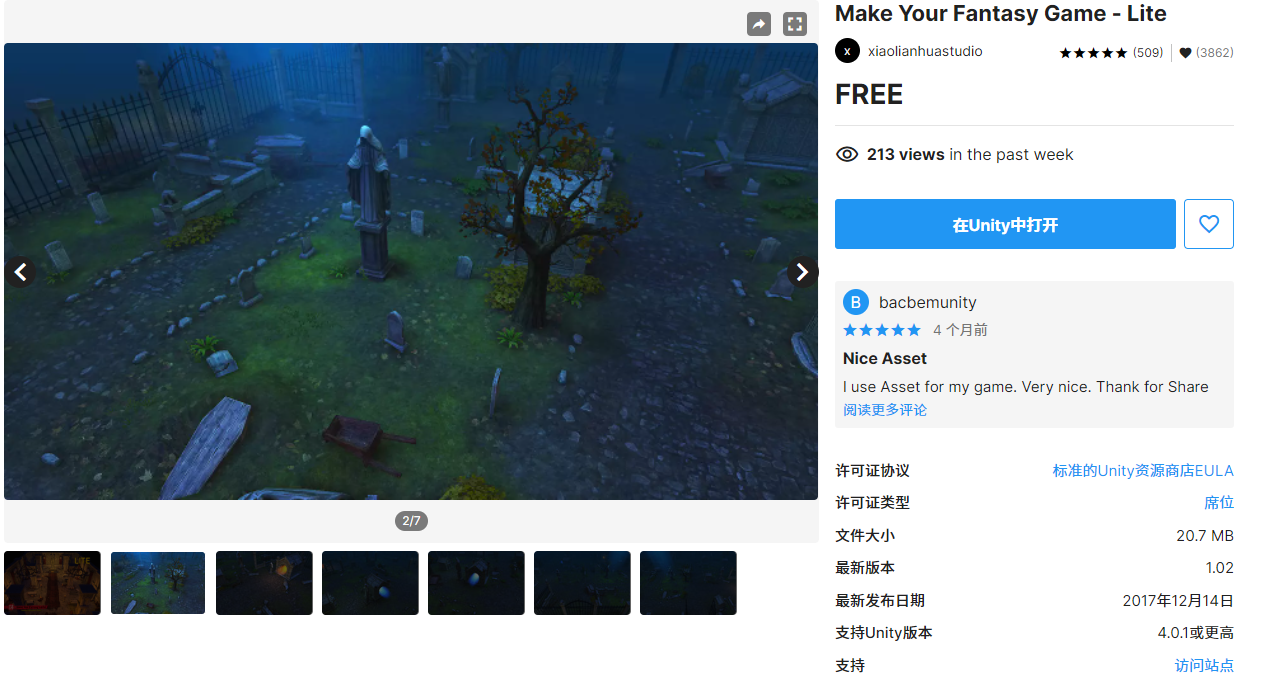Select the first thumbnail with the red interior scene
This screenshot has width=1277, height=687.
(52, 583)
